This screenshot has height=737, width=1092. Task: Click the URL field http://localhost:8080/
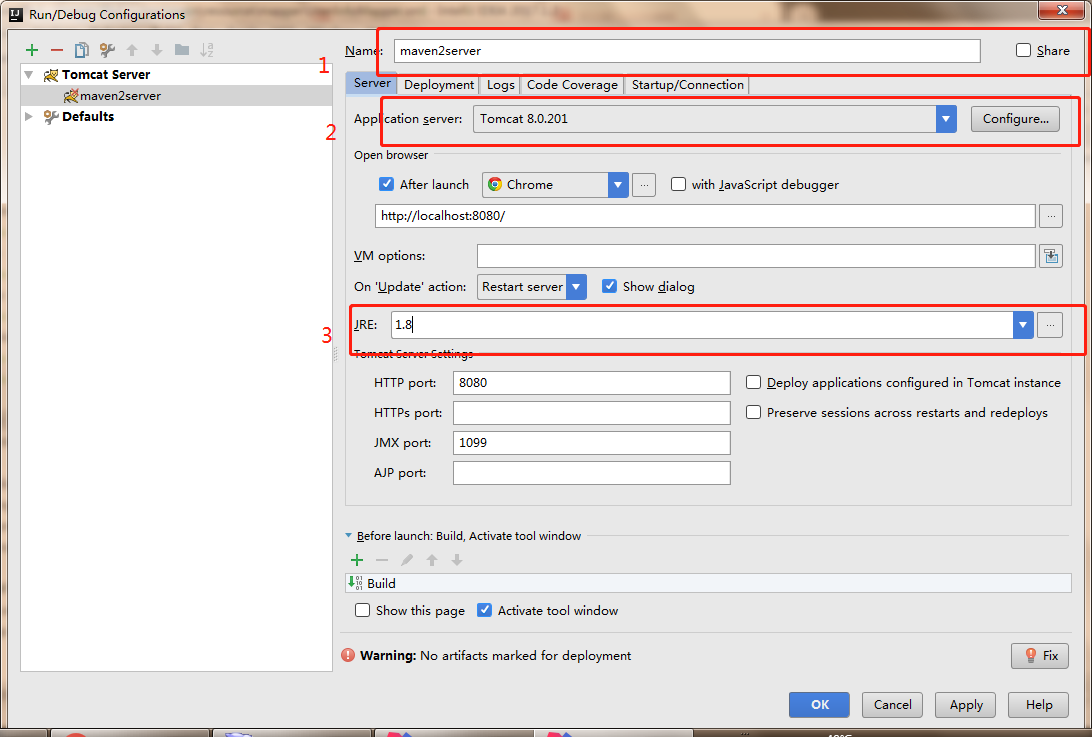tap(705, 216)
